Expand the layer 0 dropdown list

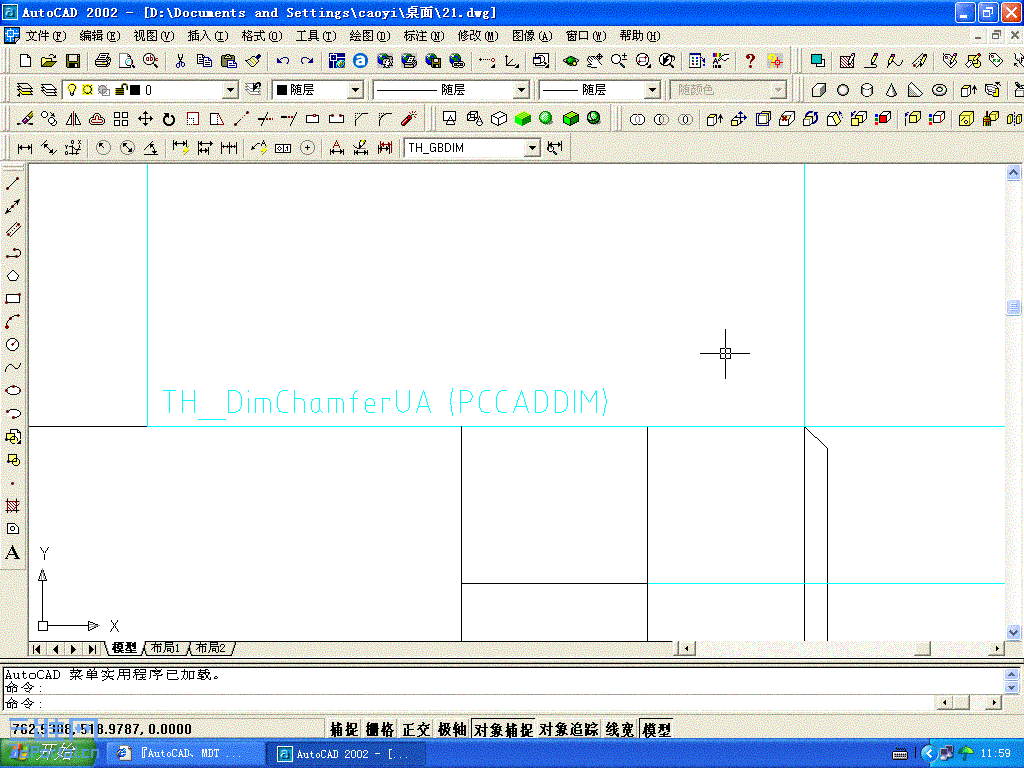point(230,90)
